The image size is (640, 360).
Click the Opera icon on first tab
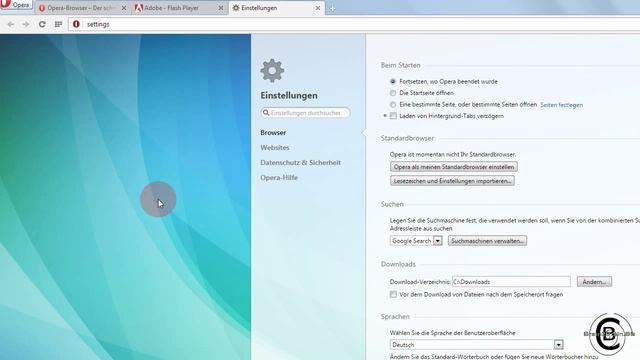click(42, 8)
